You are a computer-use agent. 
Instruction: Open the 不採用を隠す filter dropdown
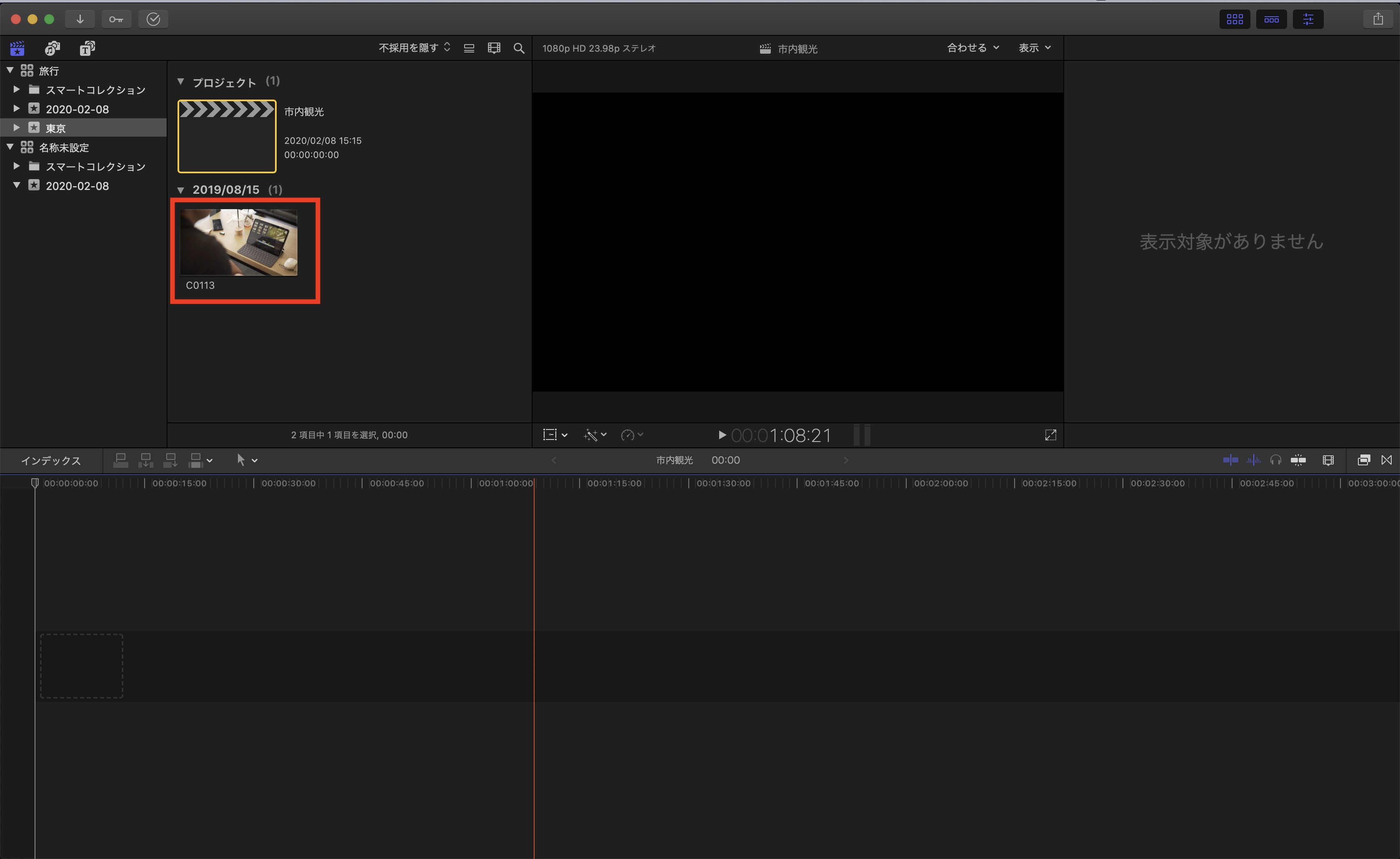[x=414, y=48]
